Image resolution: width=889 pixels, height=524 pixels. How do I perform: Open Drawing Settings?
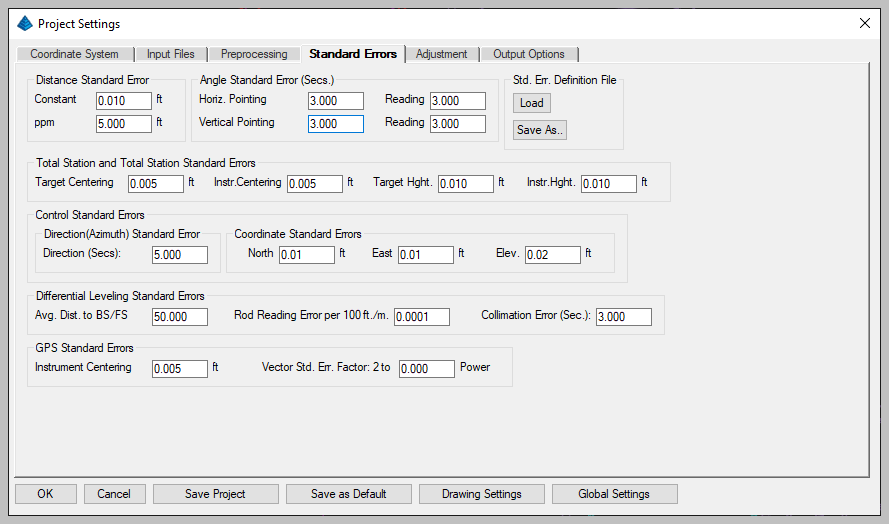click(481, 494)
